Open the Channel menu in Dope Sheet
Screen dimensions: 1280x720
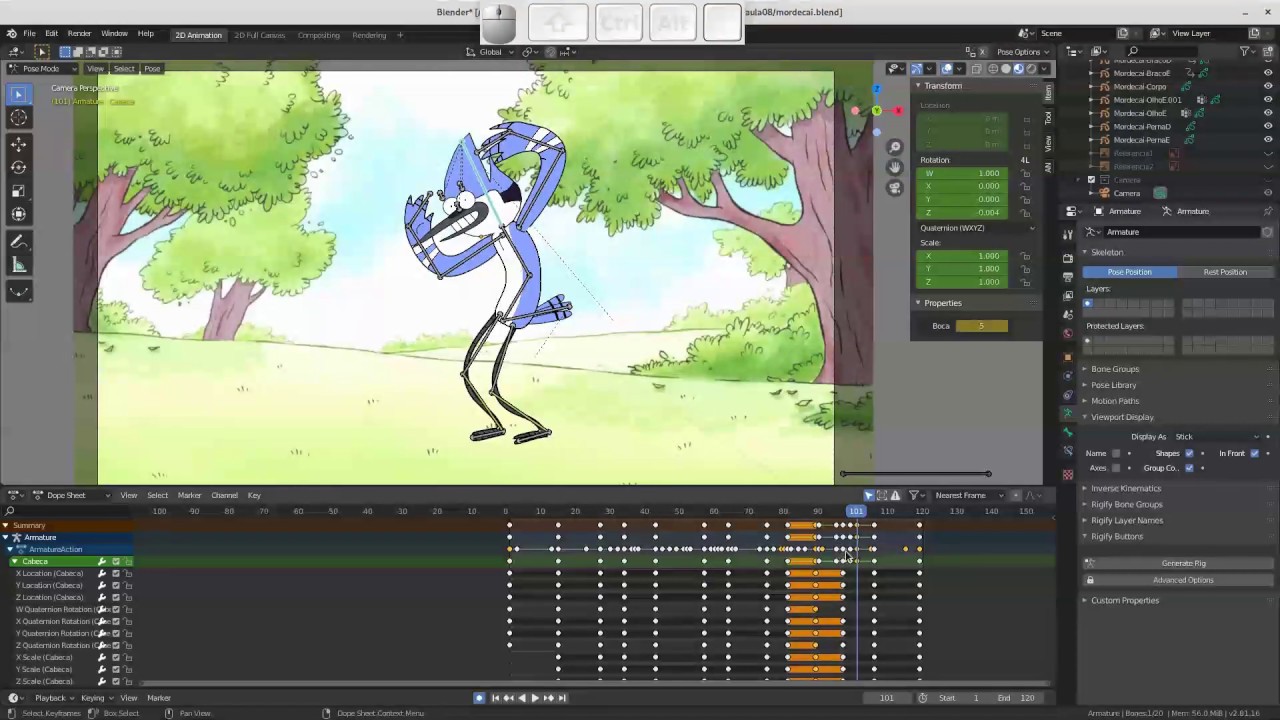coord(224,495)
